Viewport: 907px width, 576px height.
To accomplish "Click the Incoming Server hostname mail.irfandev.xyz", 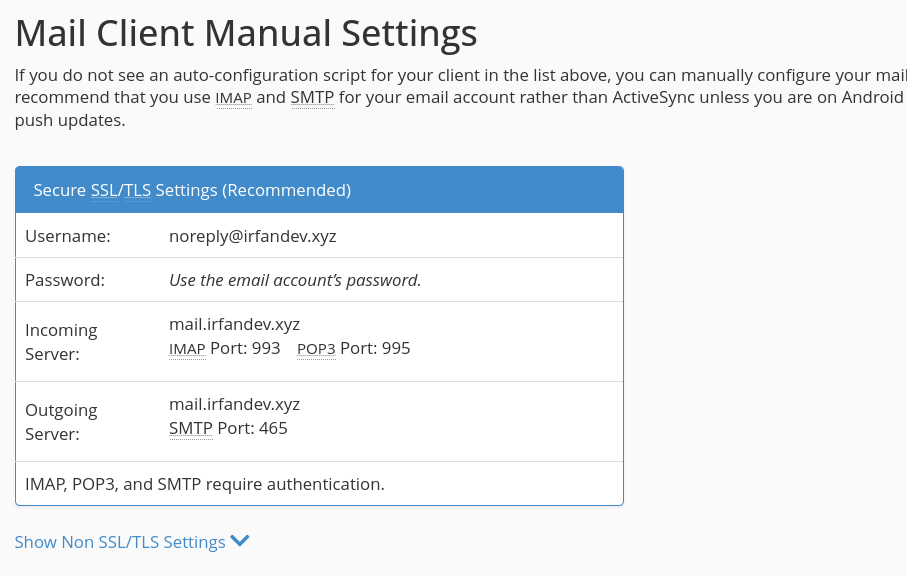I will [235, 324].
